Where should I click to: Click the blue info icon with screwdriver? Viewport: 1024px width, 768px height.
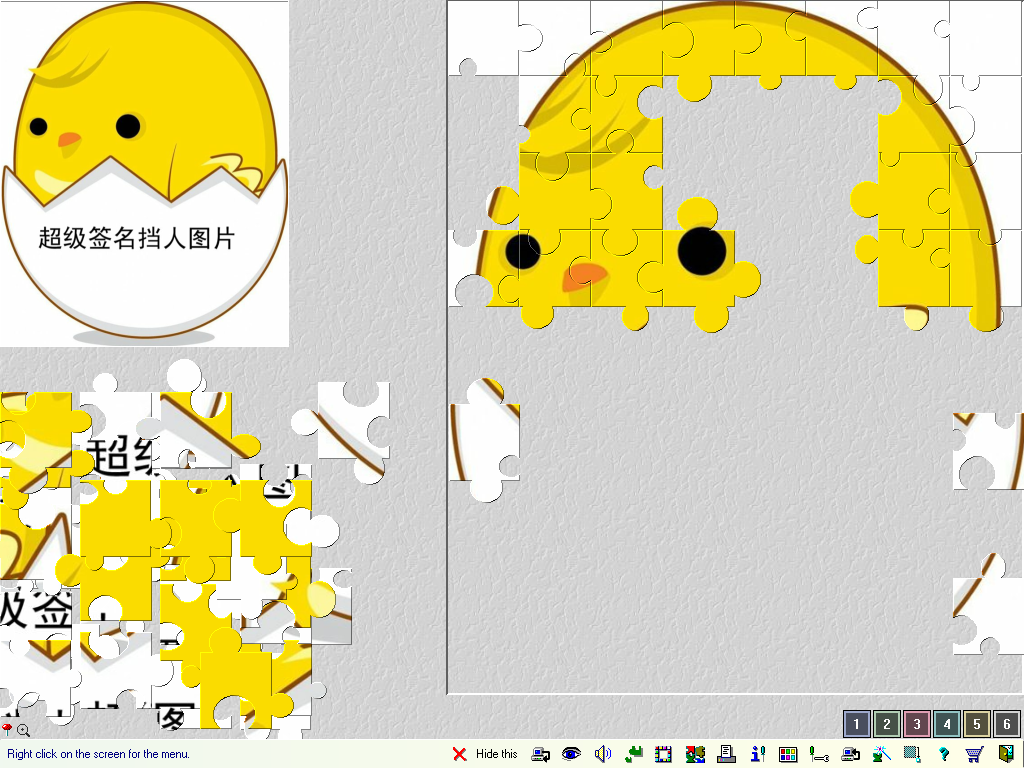[x=758, y=754]
